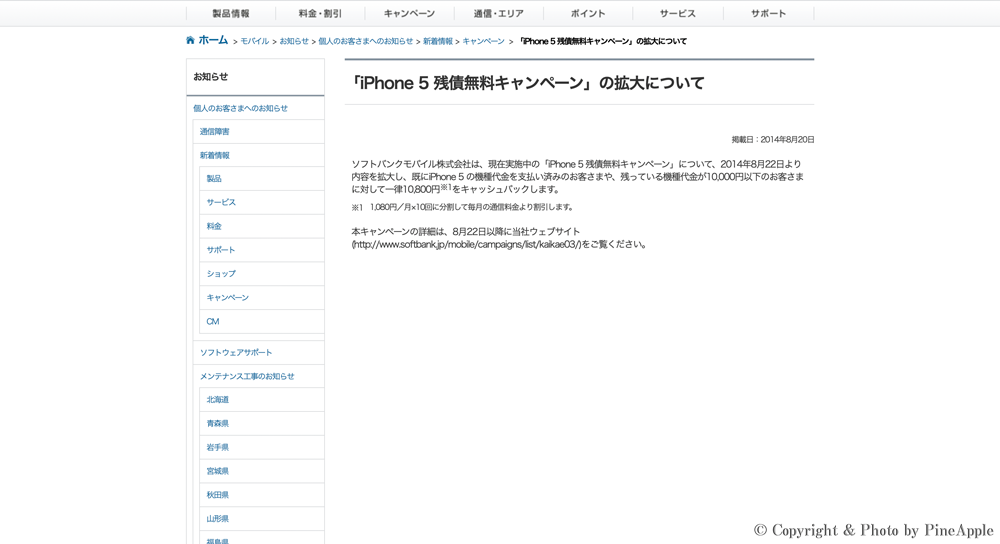Open メンテナンス工事のお知らせ in sidebar

pos(247,377)
